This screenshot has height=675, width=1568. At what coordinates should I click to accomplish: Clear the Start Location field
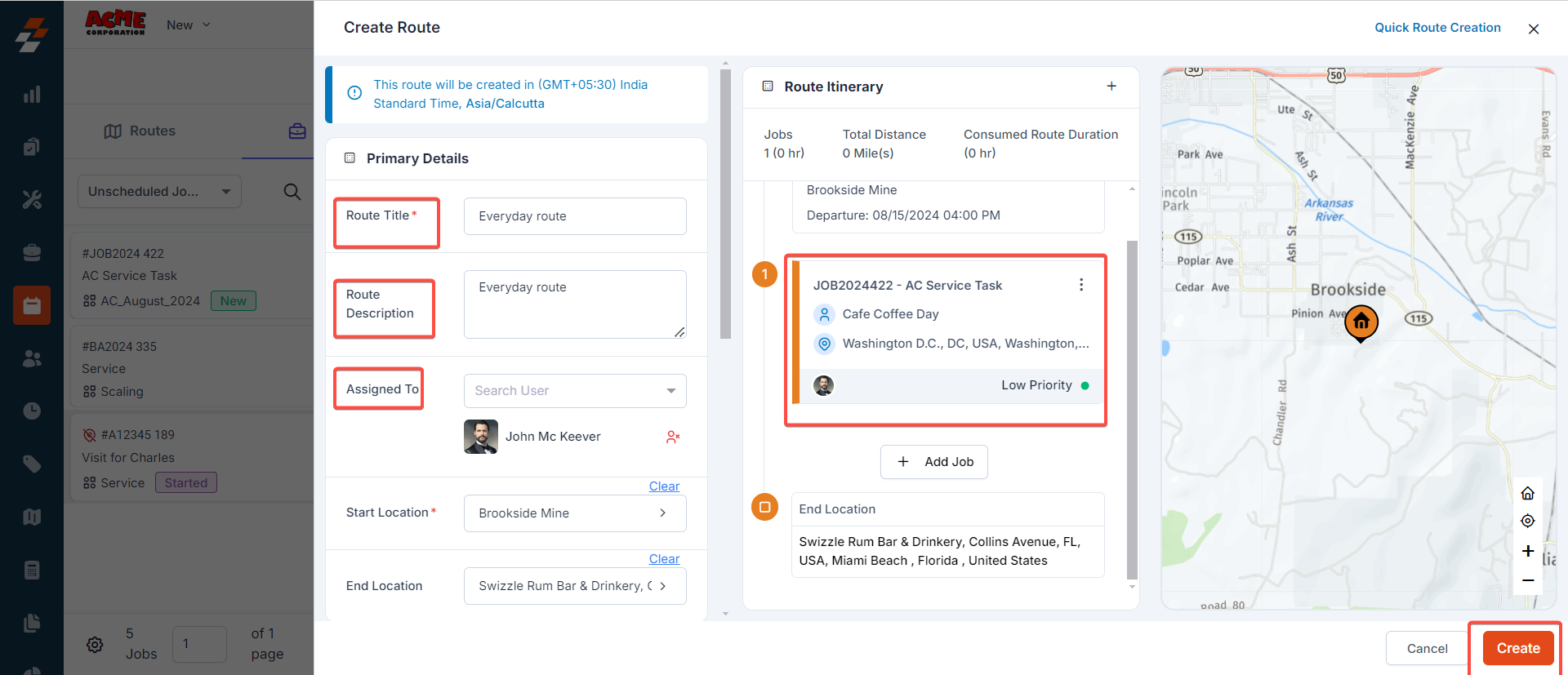[x=663, y=486]
